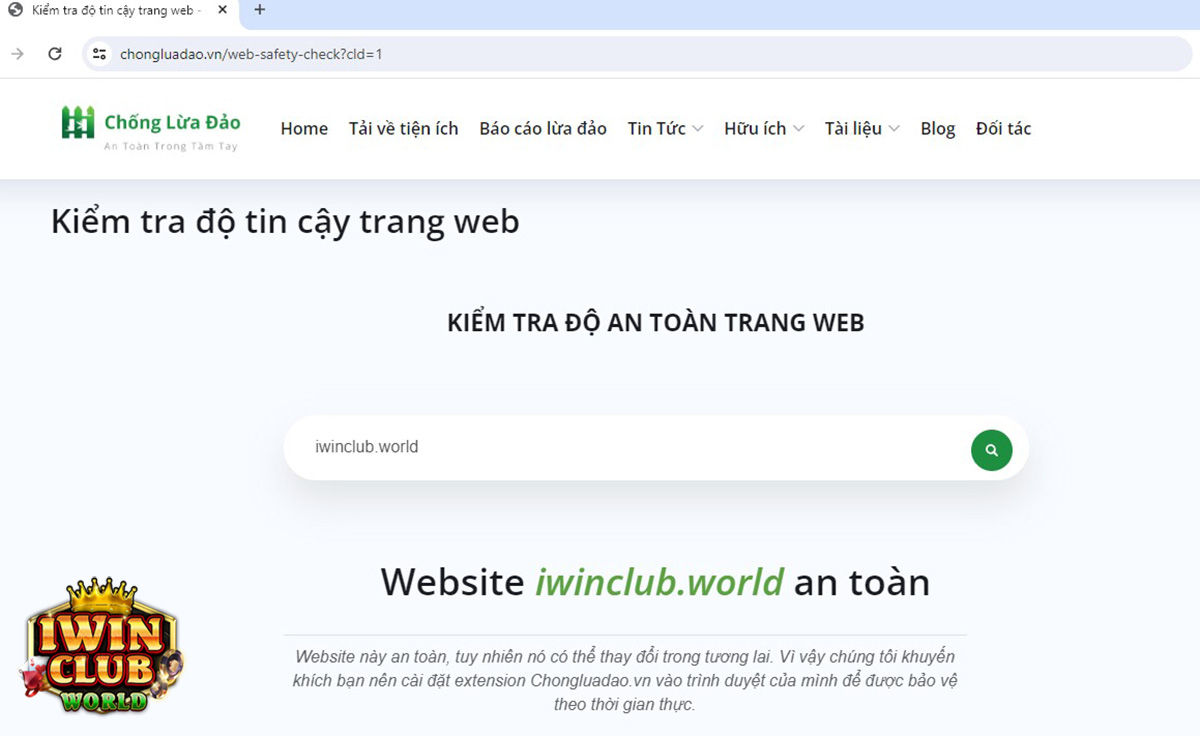Open the Home menu item

tap(304, 128)
